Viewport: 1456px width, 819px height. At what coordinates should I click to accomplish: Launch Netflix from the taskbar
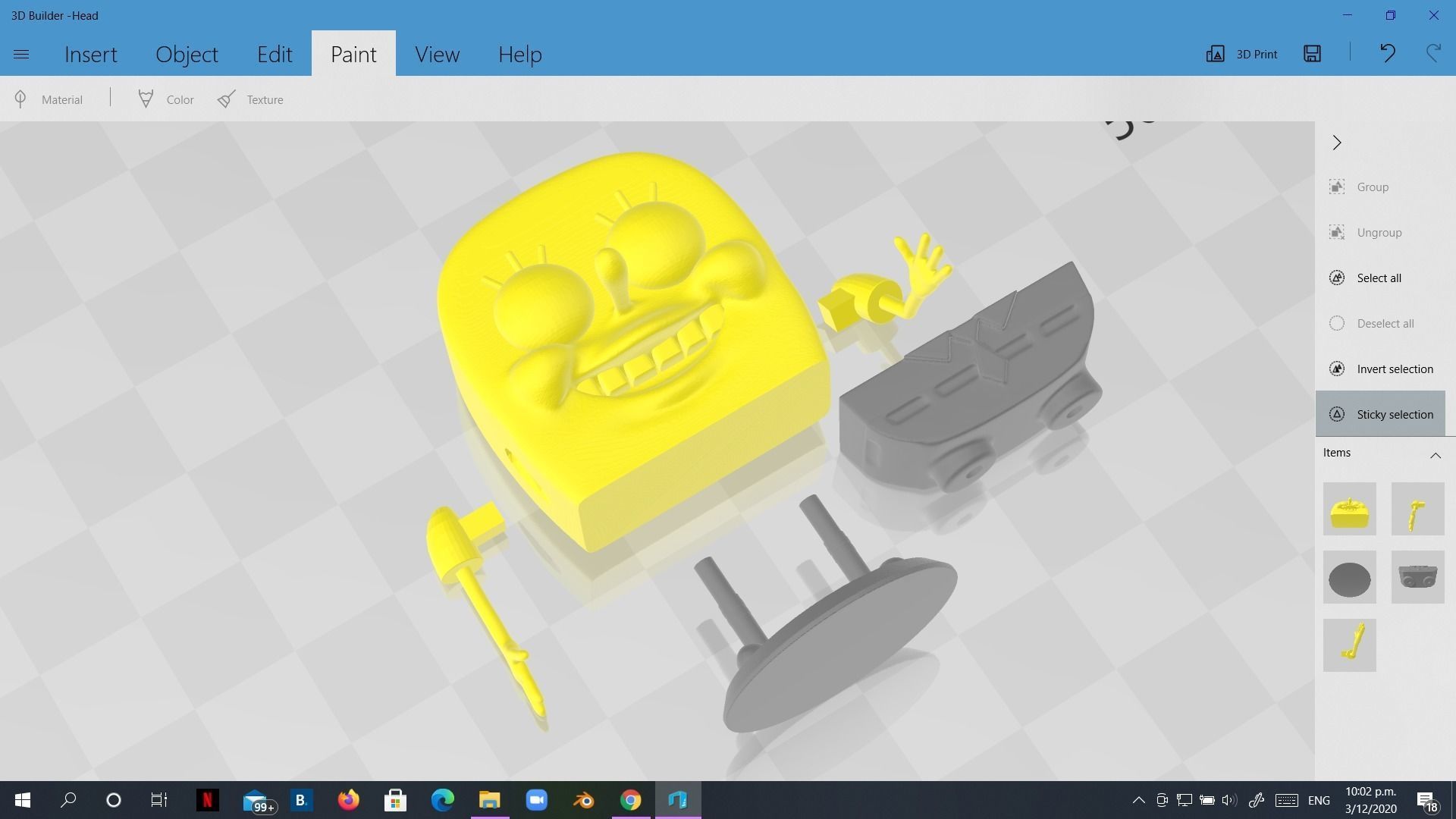pos(207,800)
